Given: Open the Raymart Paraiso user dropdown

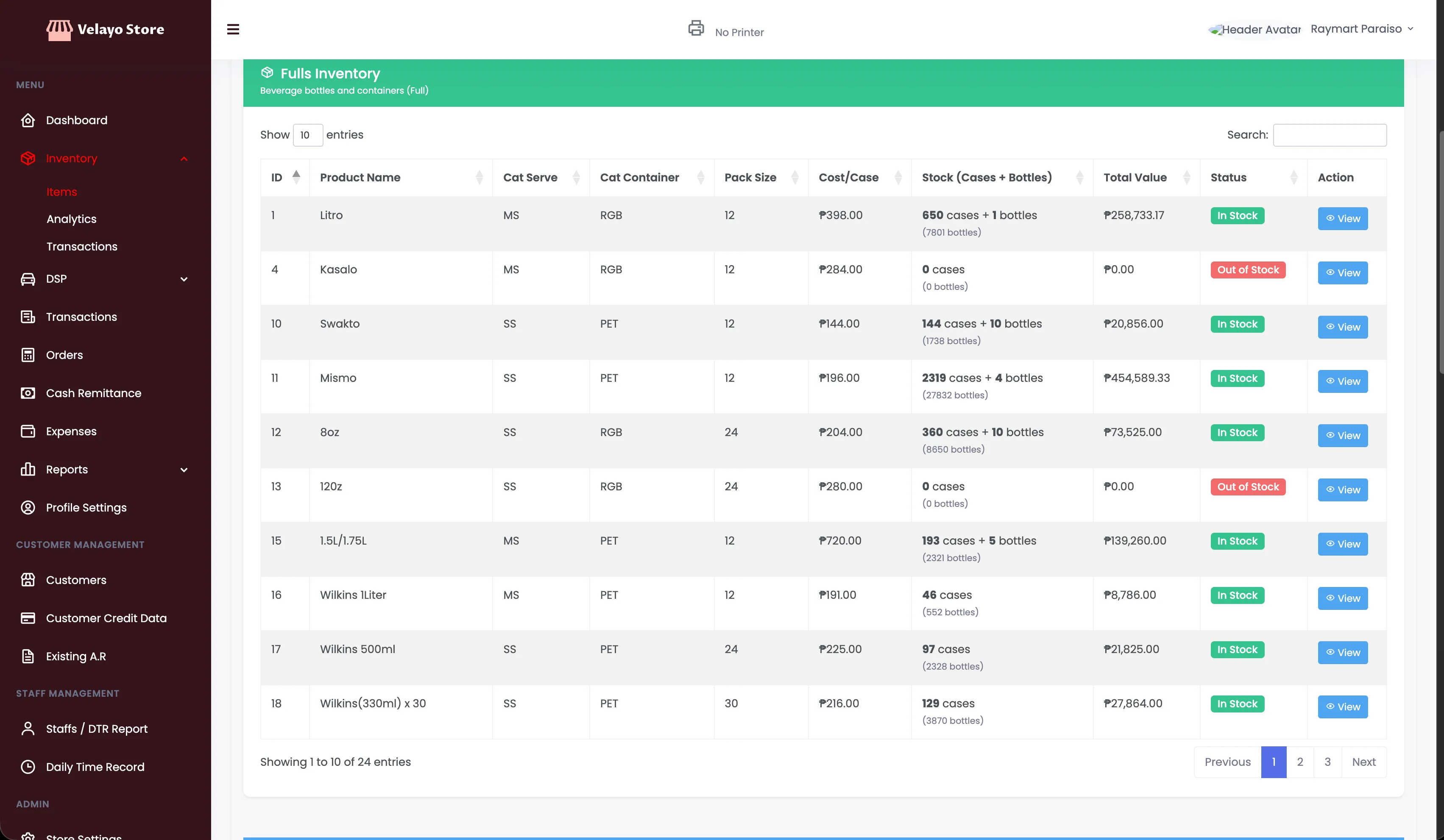Looking at the screenshot, I should click(x=1362, y=29).
